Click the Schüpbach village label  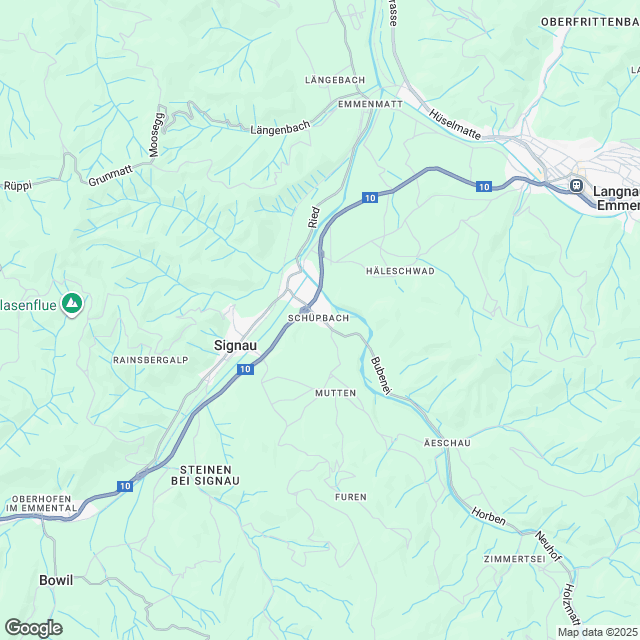tap(318, 318)
